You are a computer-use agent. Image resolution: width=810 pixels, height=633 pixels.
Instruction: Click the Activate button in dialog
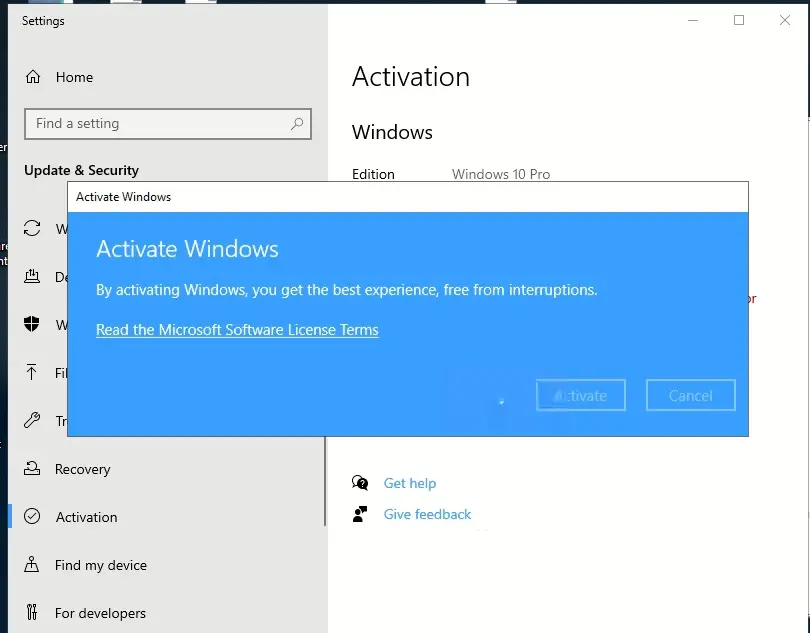point(581,395)
